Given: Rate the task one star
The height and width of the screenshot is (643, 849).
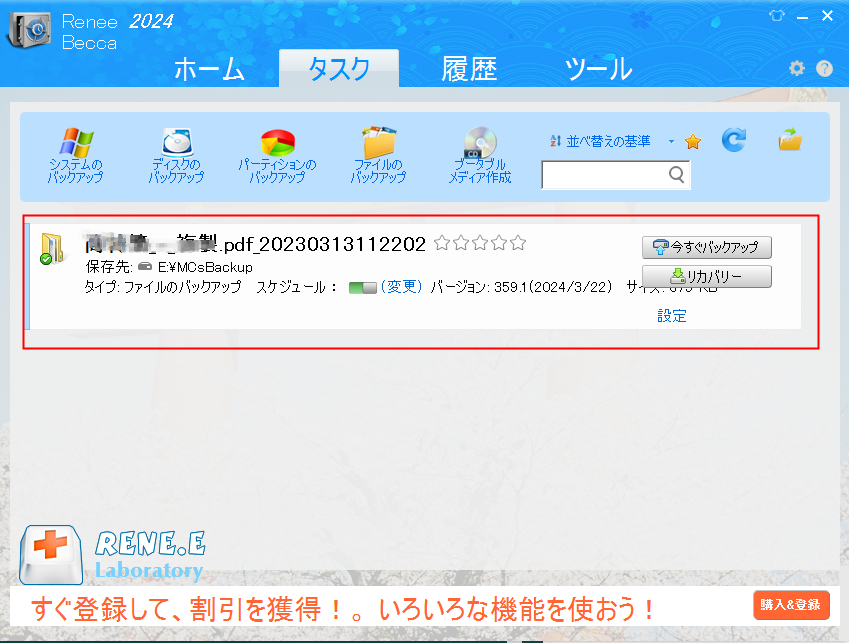Looking at the screenshot, I should click(x=442, y=243).
